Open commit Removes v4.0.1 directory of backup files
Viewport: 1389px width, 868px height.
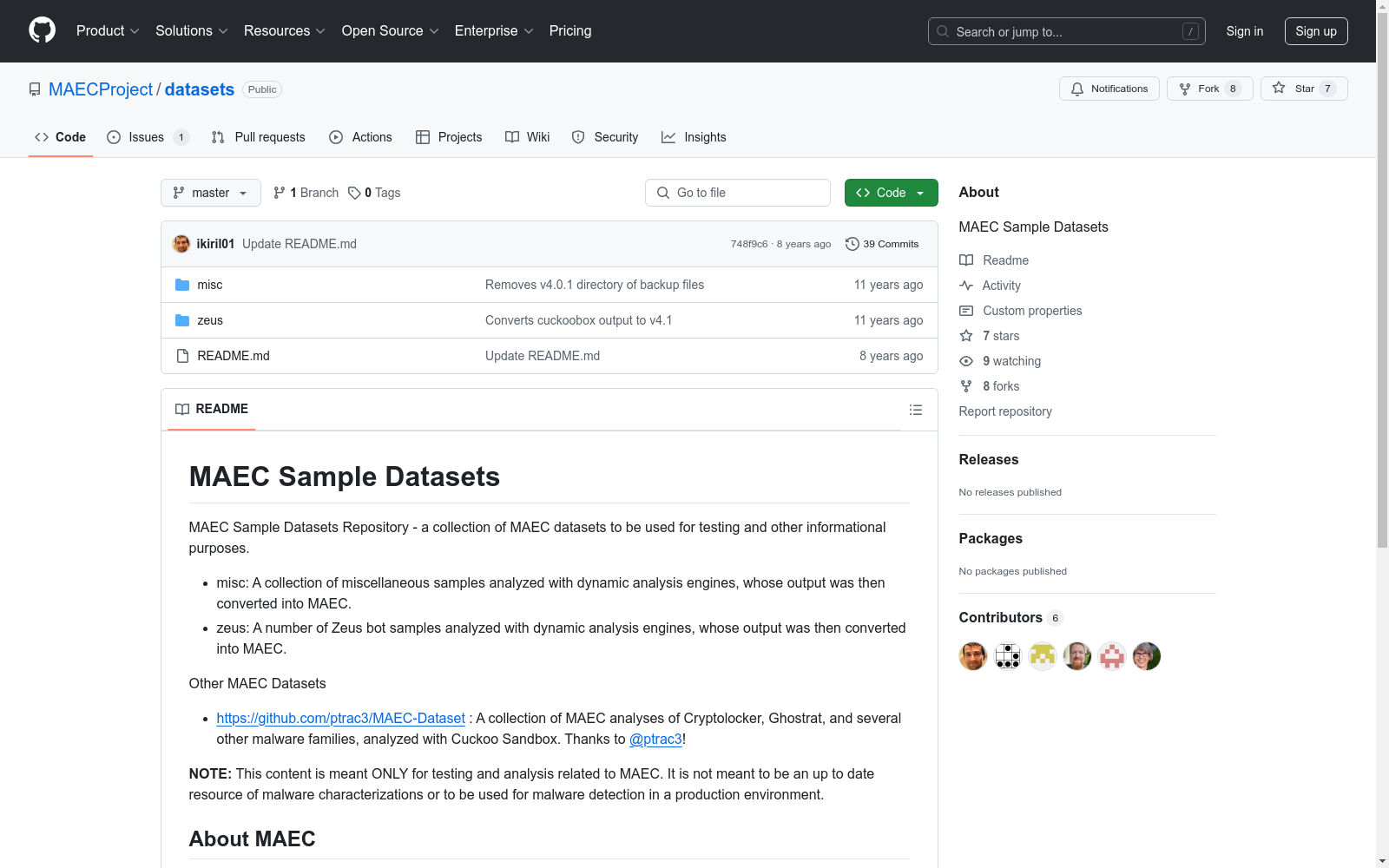coord(595,285)
